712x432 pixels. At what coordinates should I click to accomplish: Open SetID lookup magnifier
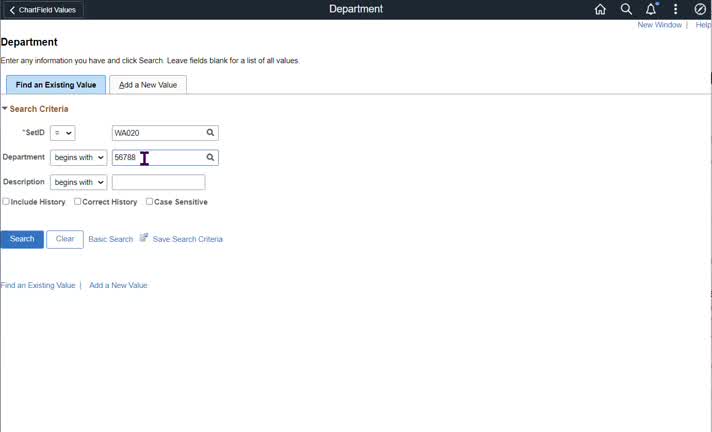(x=210, y=133)
